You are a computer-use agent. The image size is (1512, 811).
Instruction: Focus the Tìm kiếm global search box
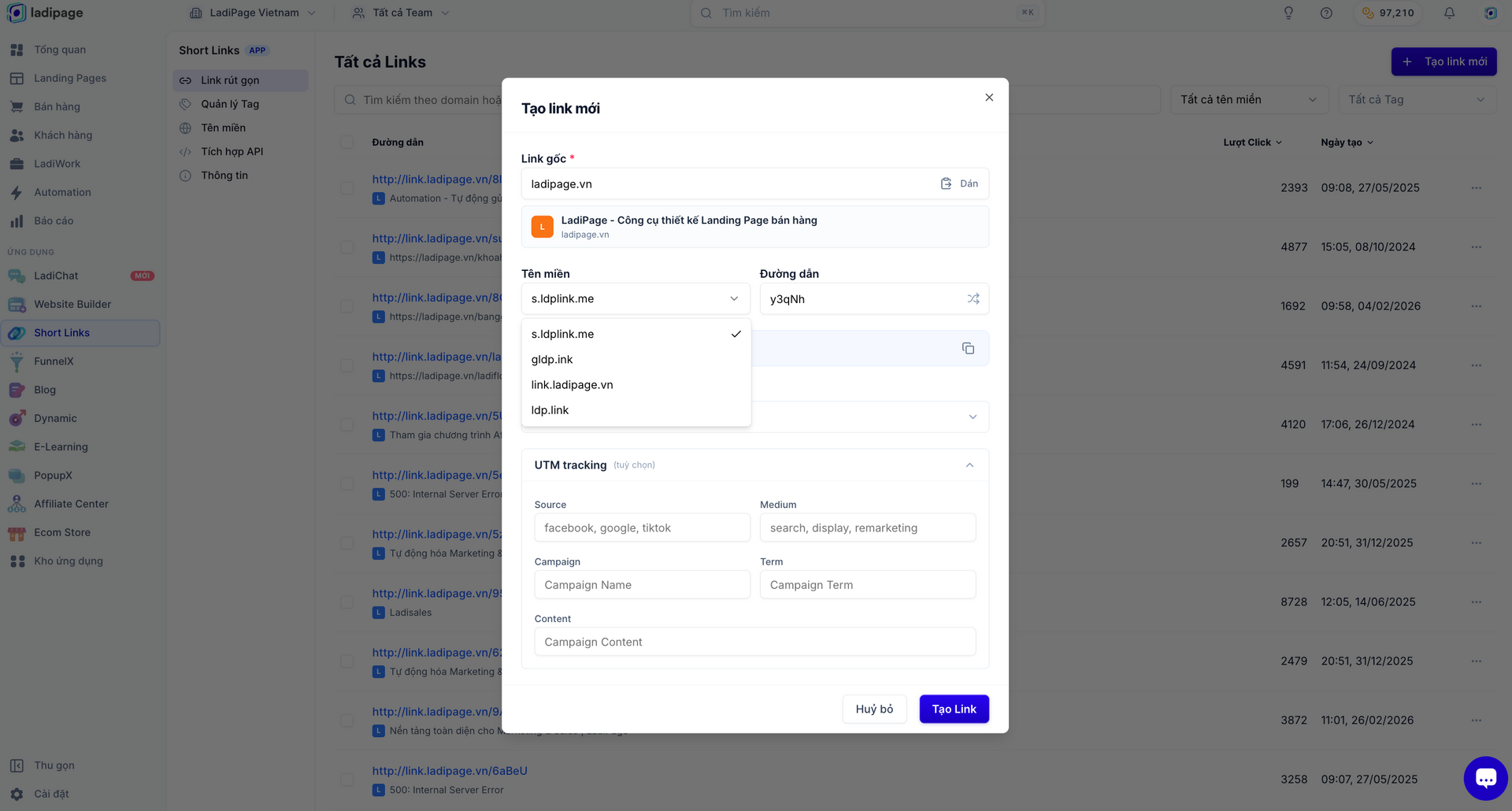coord(867,13)
